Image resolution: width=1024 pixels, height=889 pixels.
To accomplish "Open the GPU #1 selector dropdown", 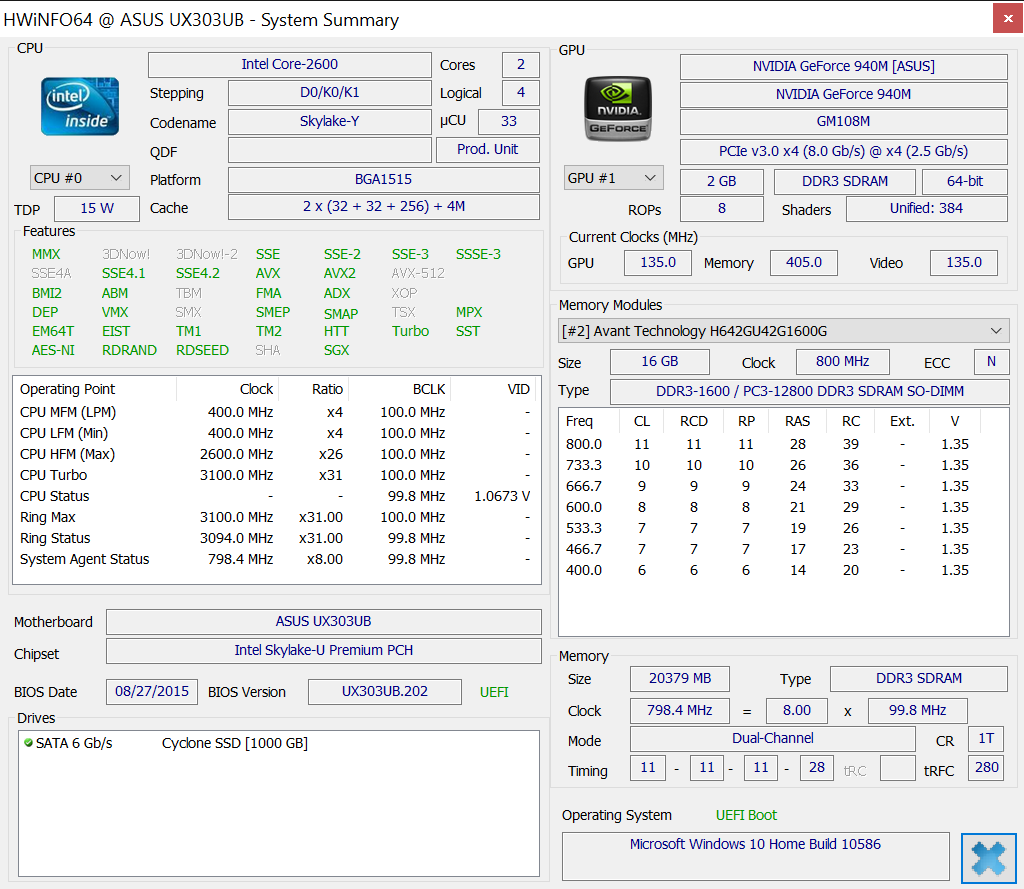I will tap(613, 178).
